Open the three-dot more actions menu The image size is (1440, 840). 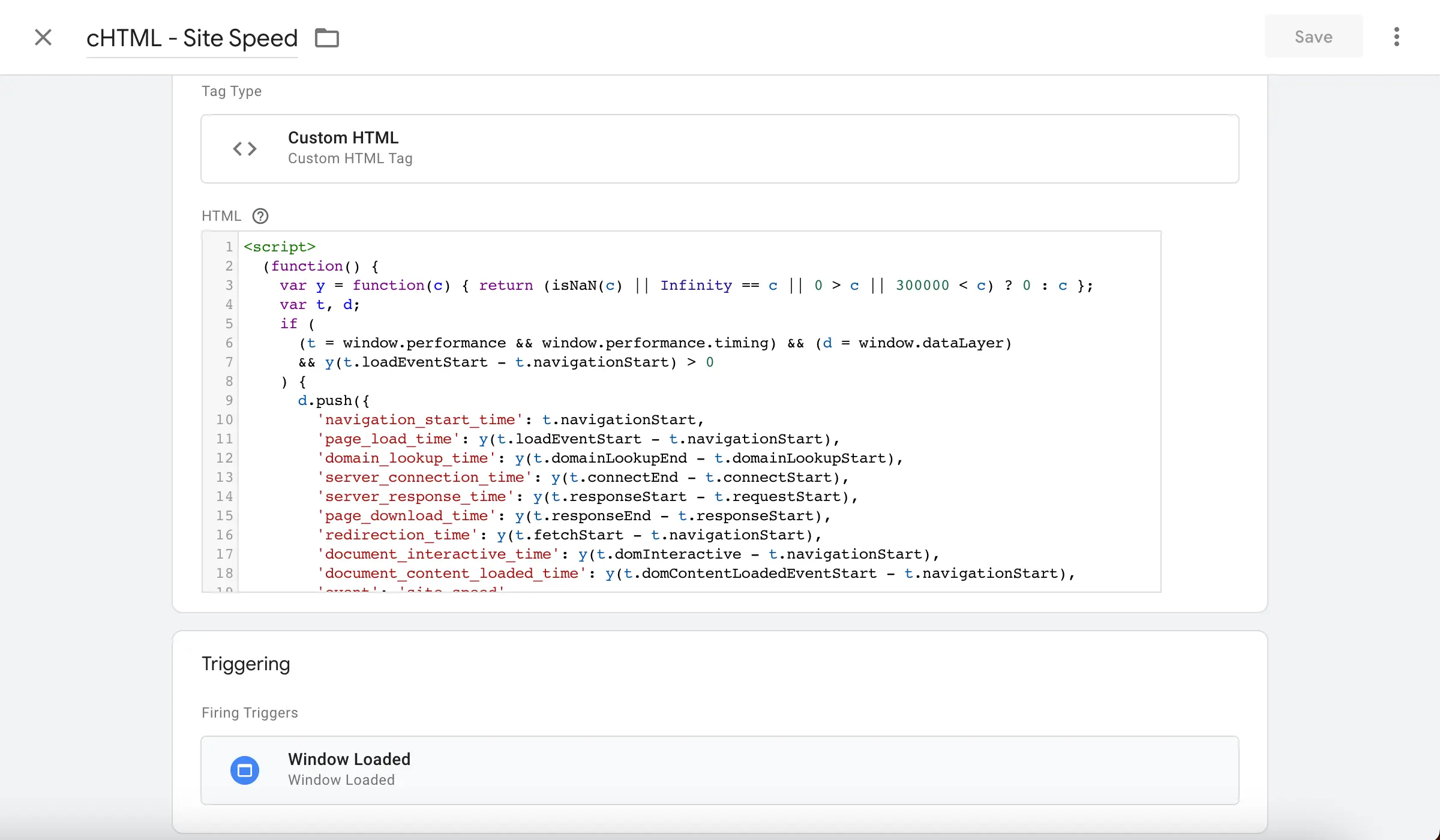[1397, 37]
